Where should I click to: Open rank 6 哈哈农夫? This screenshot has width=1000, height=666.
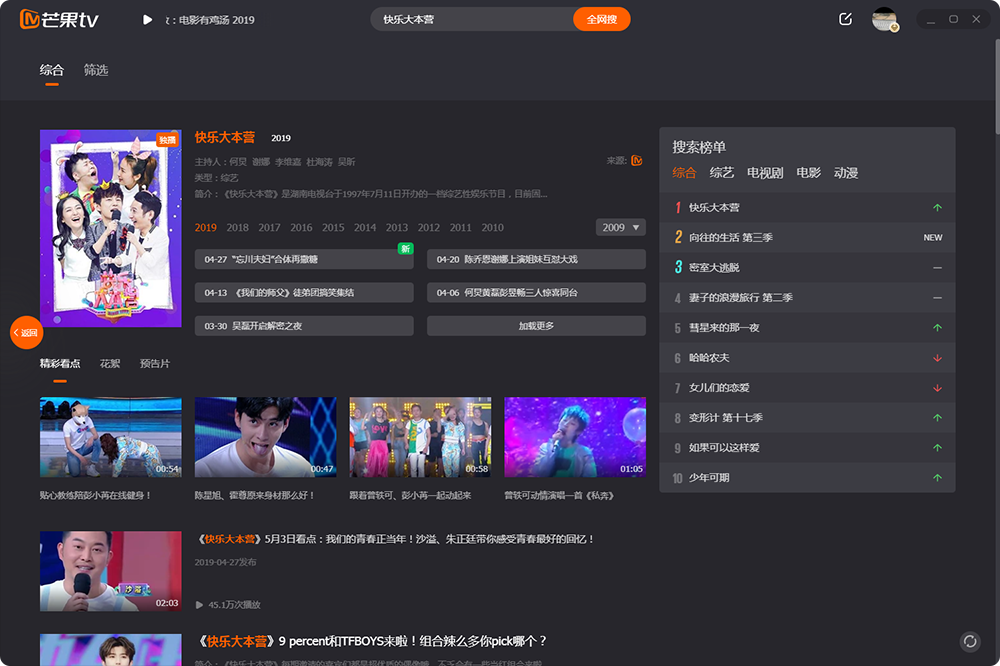[807, 357]
